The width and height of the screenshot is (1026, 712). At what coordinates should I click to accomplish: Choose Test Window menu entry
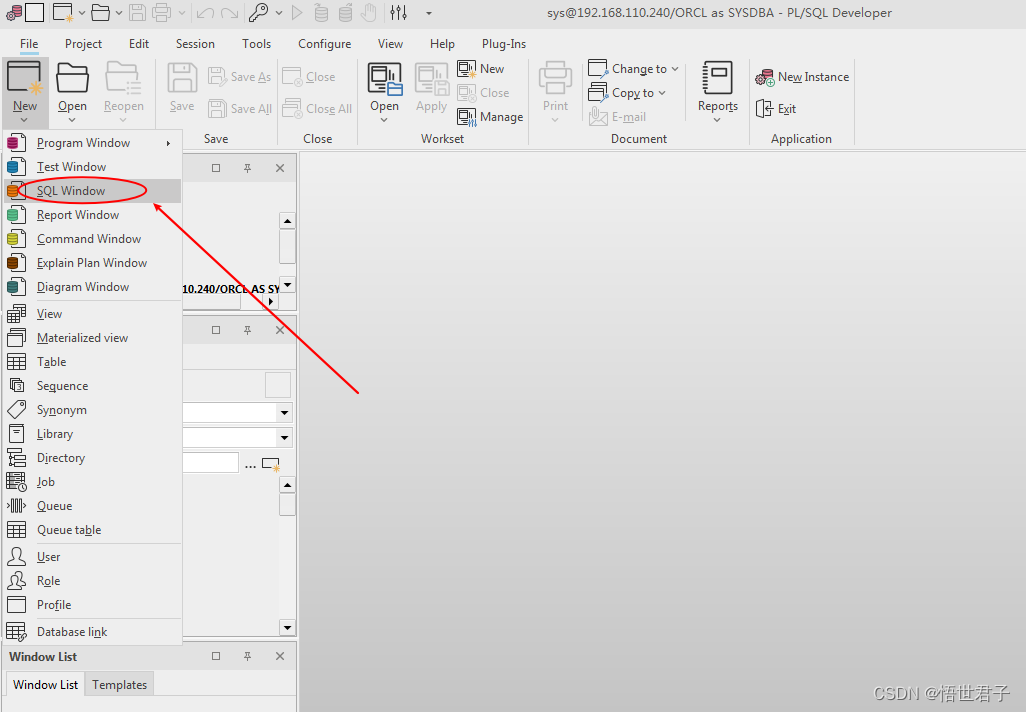tap(93, 167)
